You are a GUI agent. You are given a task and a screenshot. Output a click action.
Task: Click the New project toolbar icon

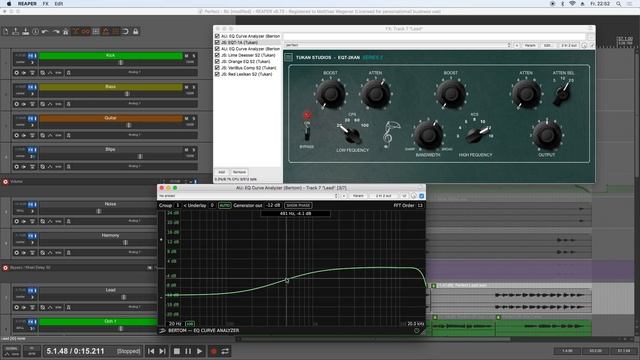(x=6, y=31)
